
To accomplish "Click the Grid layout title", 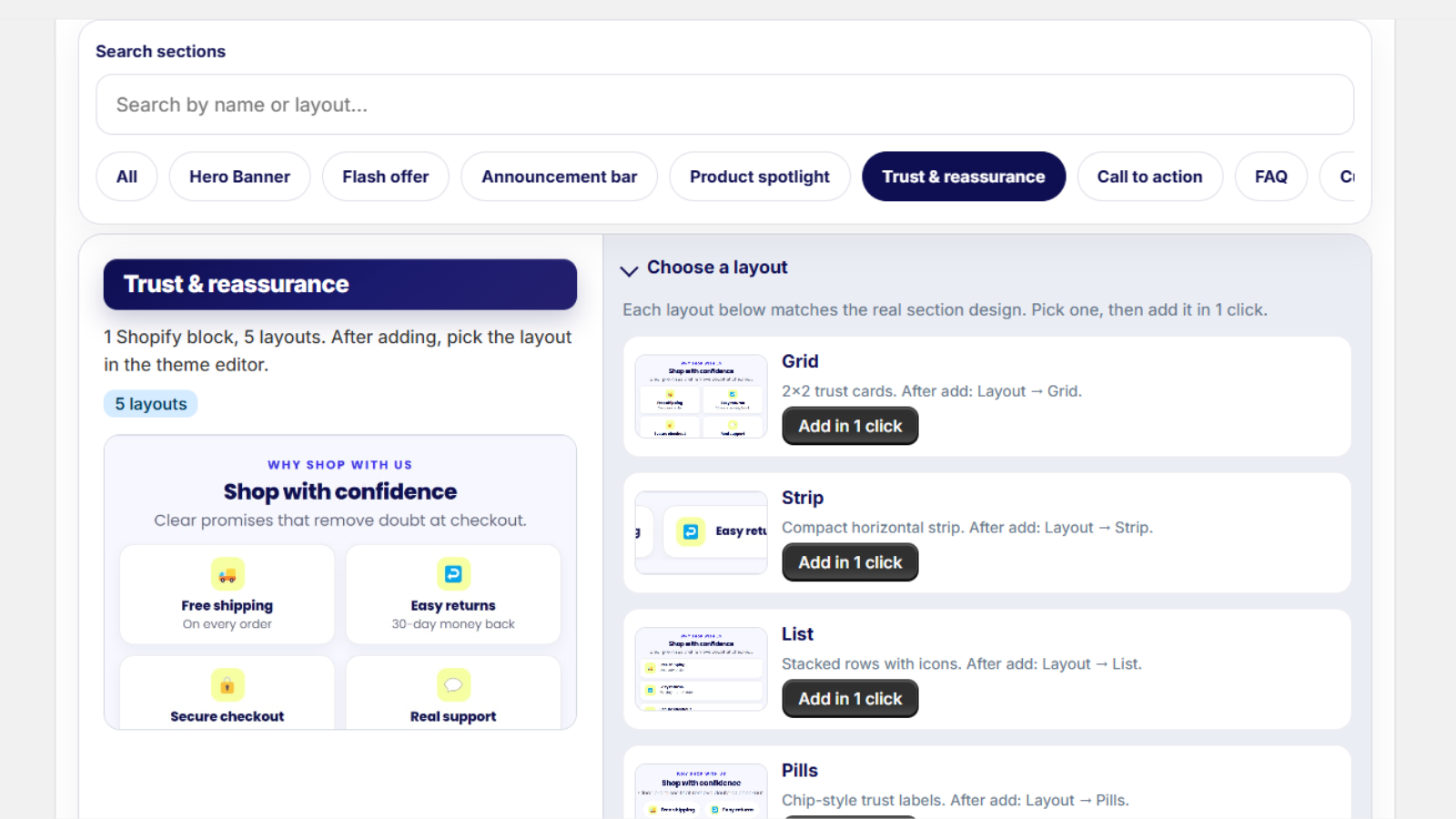I will pyautogui.click(x=800, y=361).
